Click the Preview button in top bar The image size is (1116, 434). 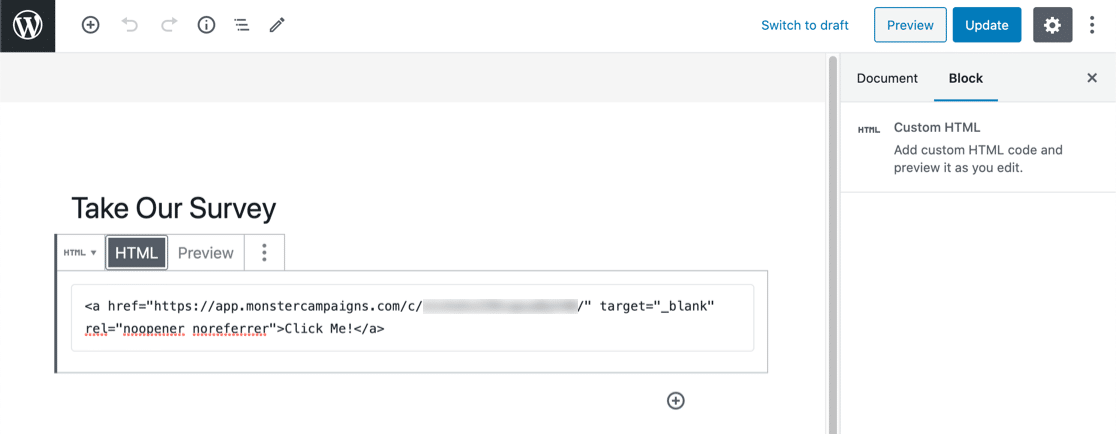click(910, 26)
